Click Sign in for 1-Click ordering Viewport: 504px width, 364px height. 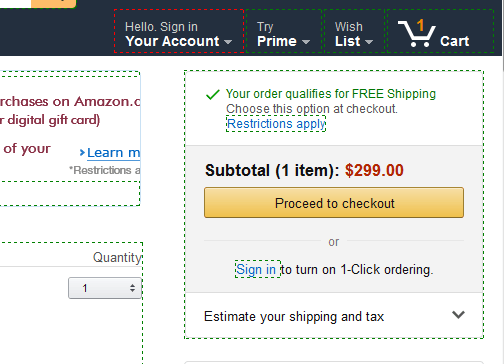click(x=258, y=269)
